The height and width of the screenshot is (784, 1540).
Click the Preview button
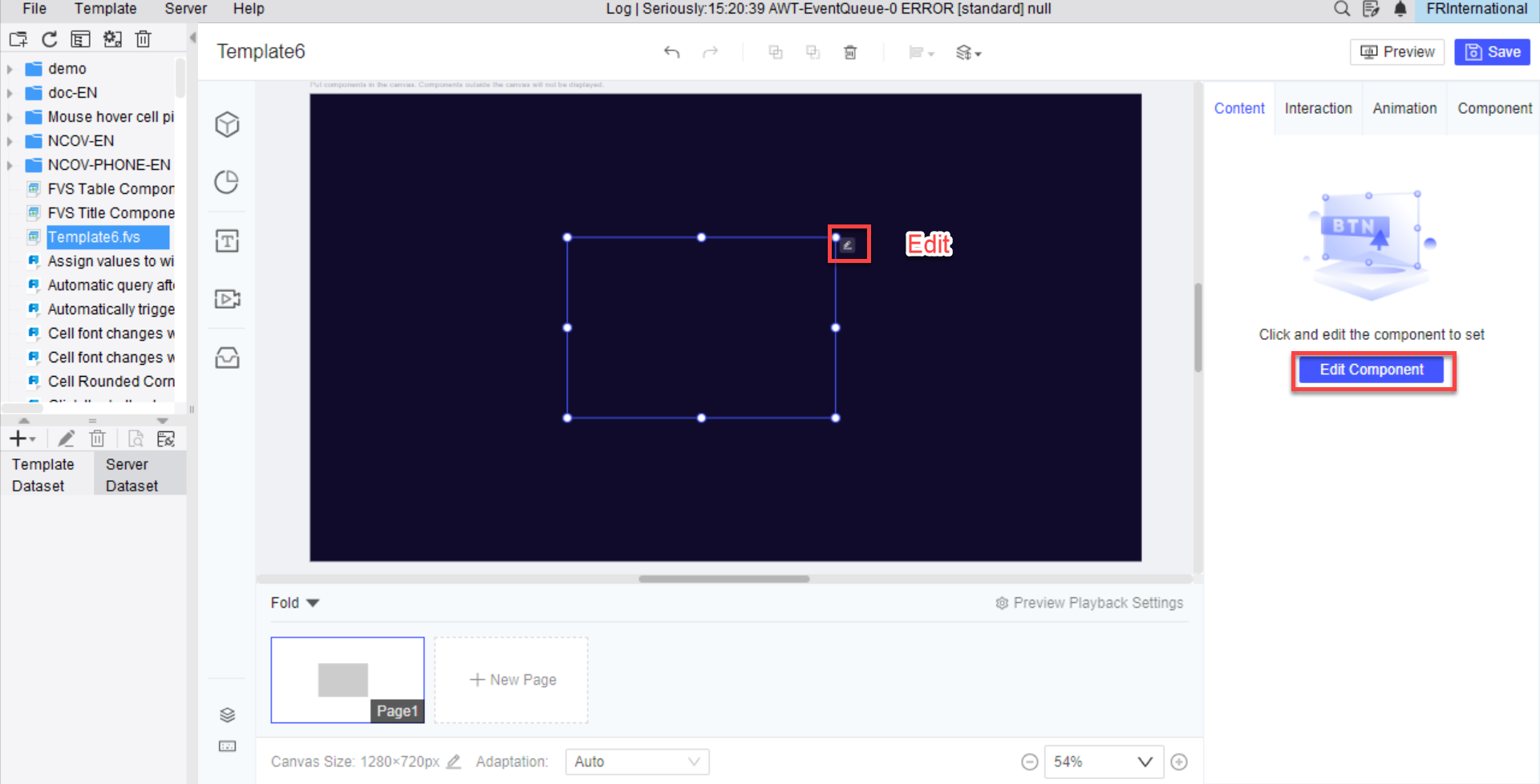(x=1397, y=52)
